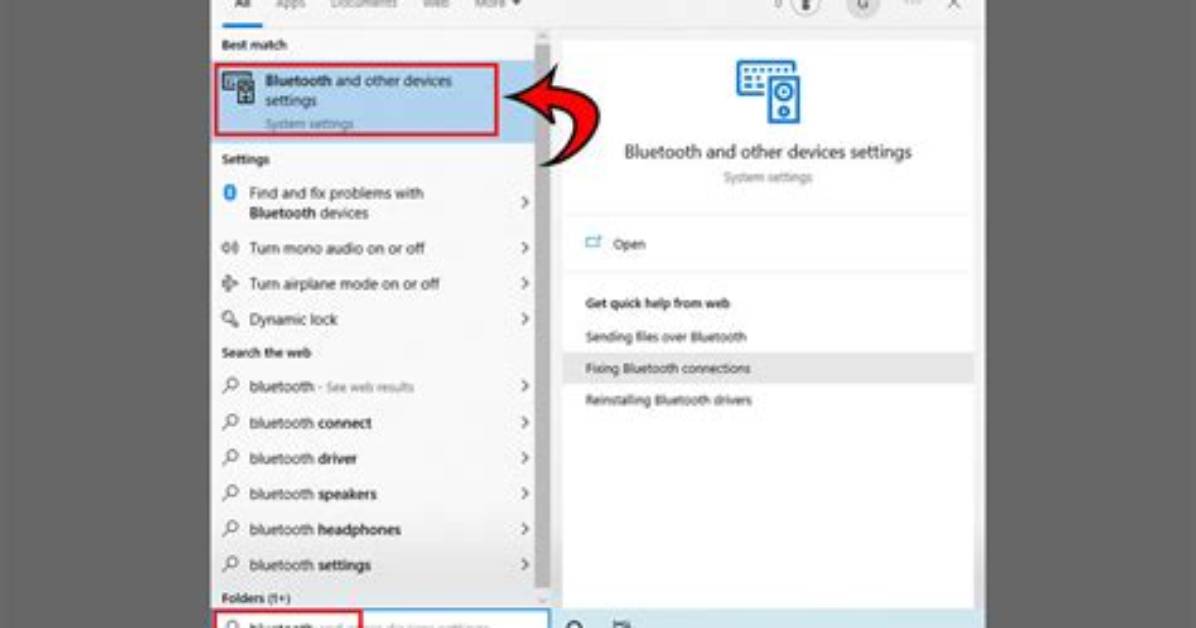Select bluetooth settings web suggestion
This screenshot has width=1196, height=628.
point(310,565)
